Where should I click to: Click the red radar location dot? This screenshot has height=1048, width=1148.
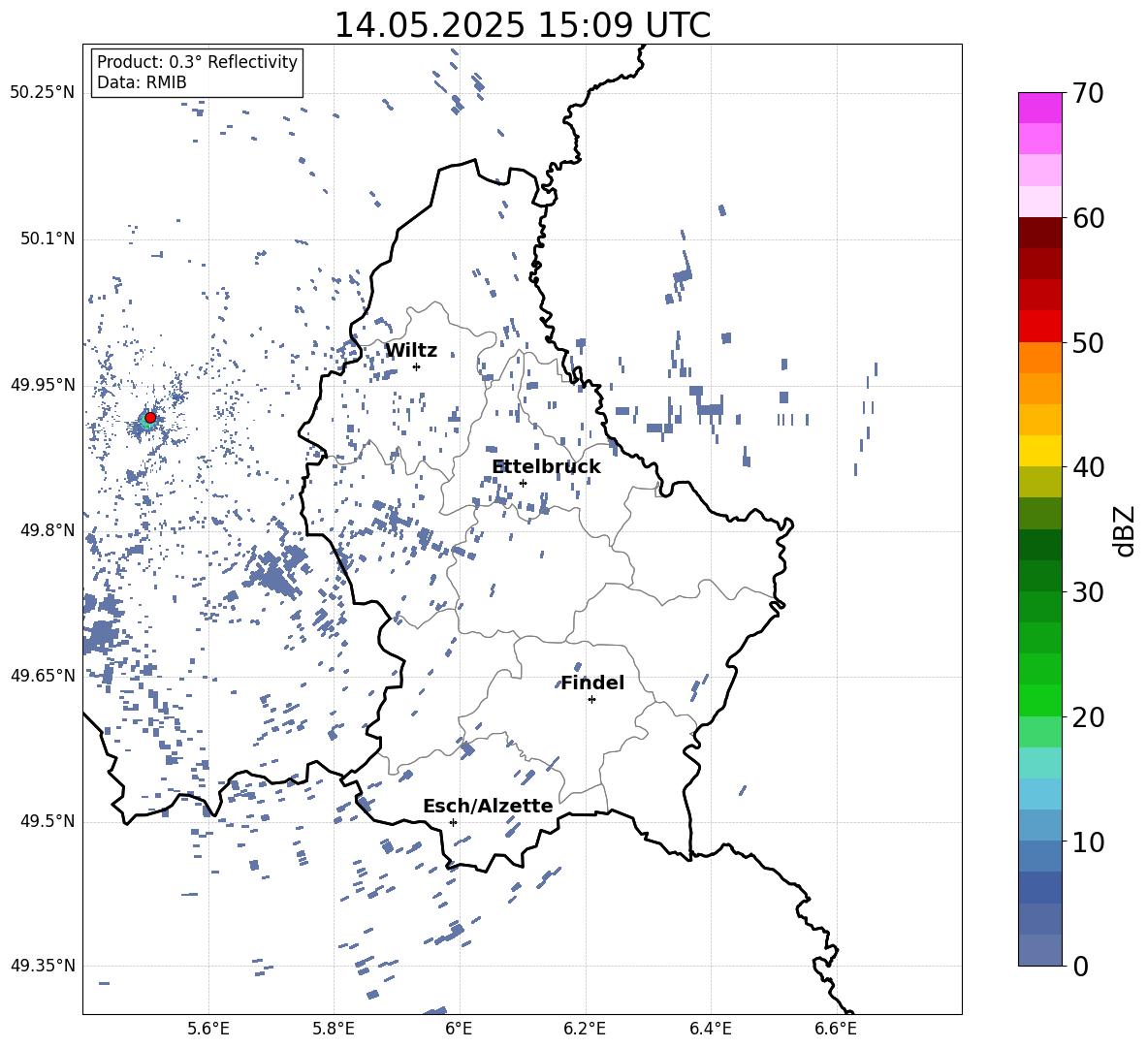150,418
